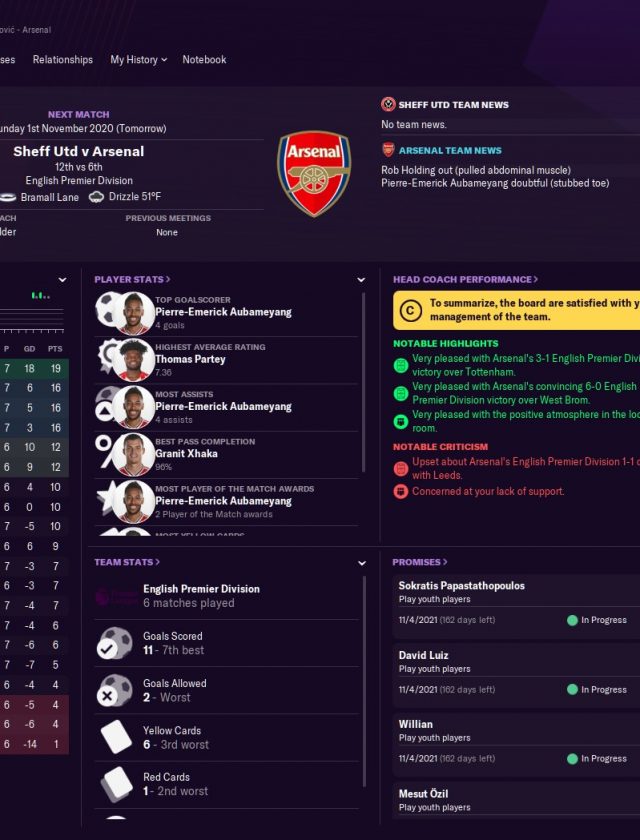Screen dimensions: 640x840
Task: Click the board confidence C grade icon
Action: point(410,310)
